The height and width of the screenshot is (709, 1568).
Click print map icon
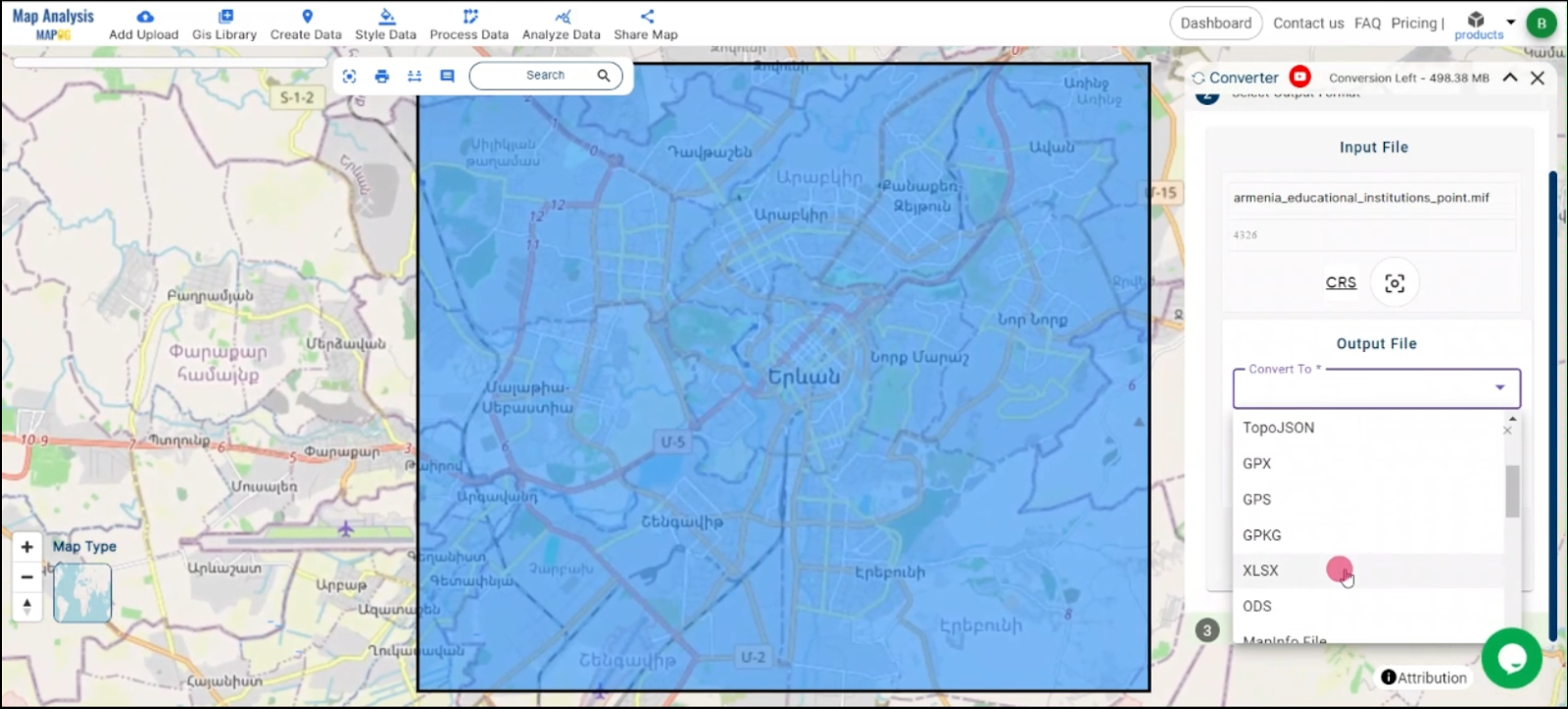pyautogui.click(x=382, y=76)
